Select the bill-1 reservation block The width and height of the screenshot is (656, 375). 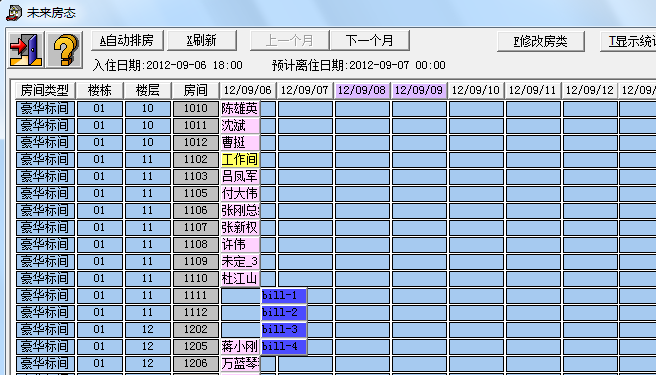coord(284,296)
